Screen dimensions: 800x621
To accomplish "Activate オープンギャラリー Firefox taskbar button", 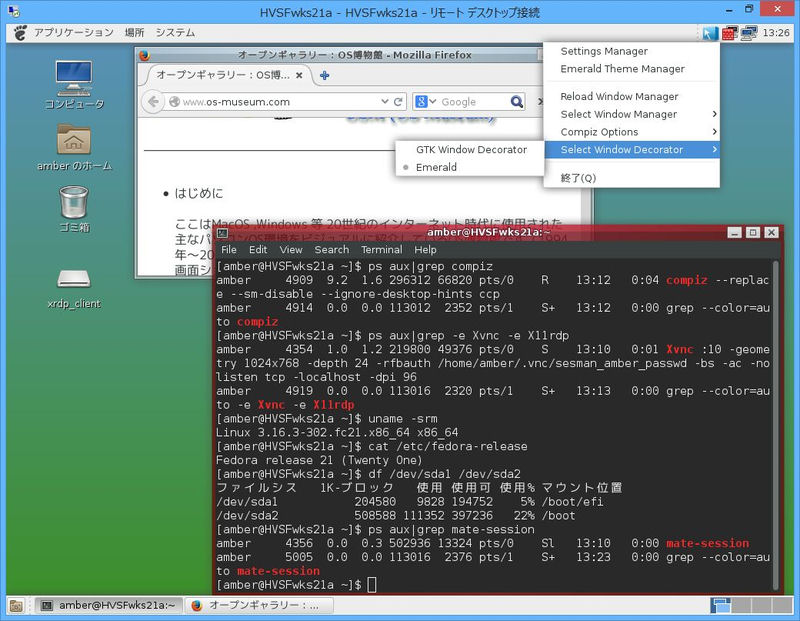I will (259, 606).
